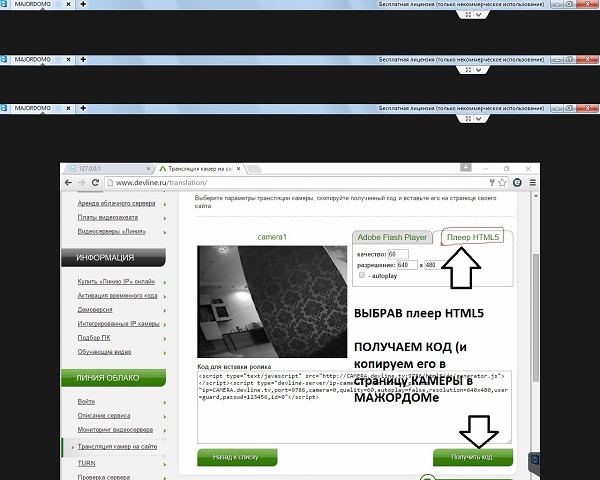The image size is (600, 480).
Task: Open the Демоверсия link
Action: pos(95,309)
